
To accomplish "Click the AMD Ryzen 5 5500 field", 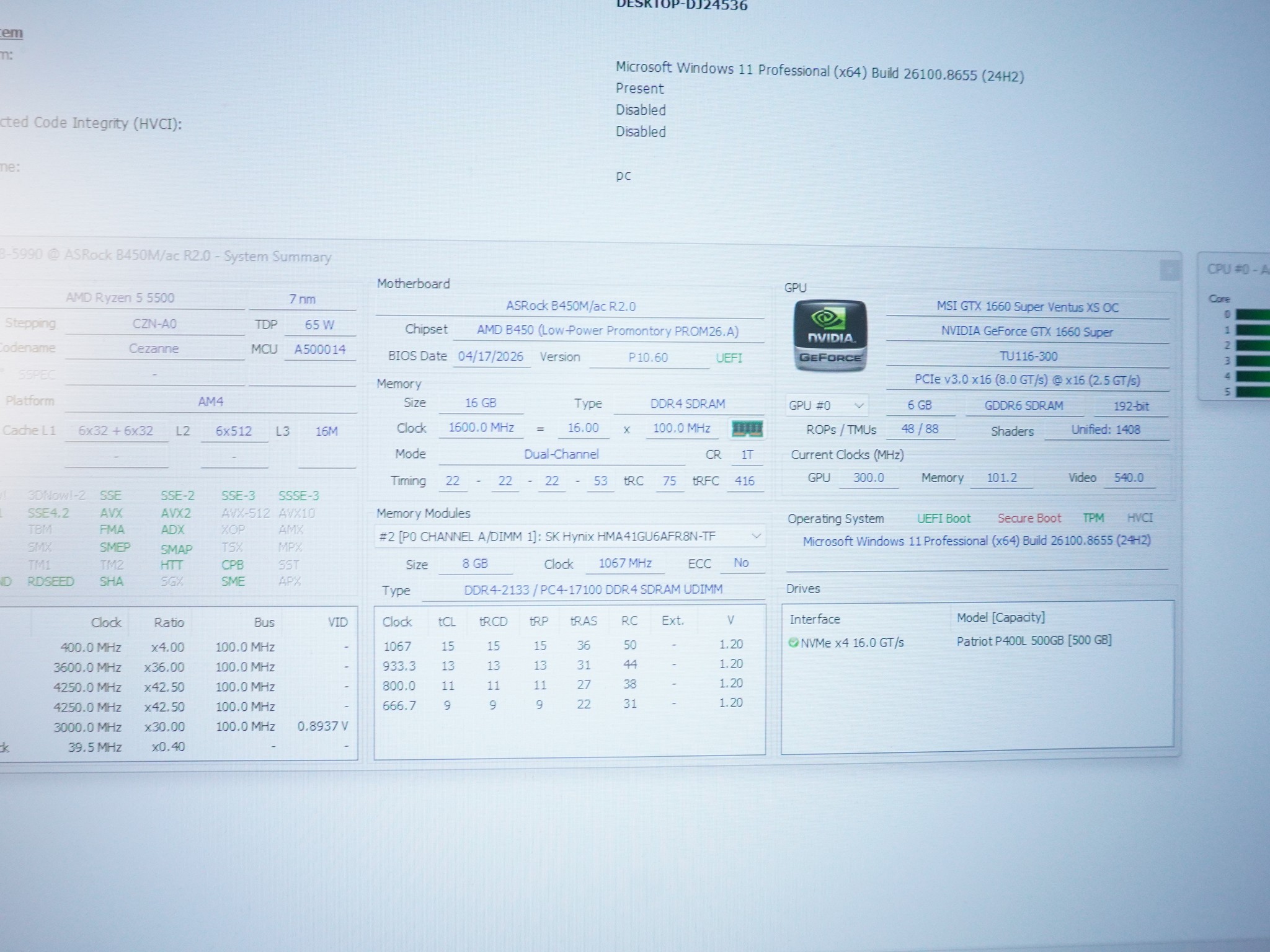I will click(x=120, y=298).
